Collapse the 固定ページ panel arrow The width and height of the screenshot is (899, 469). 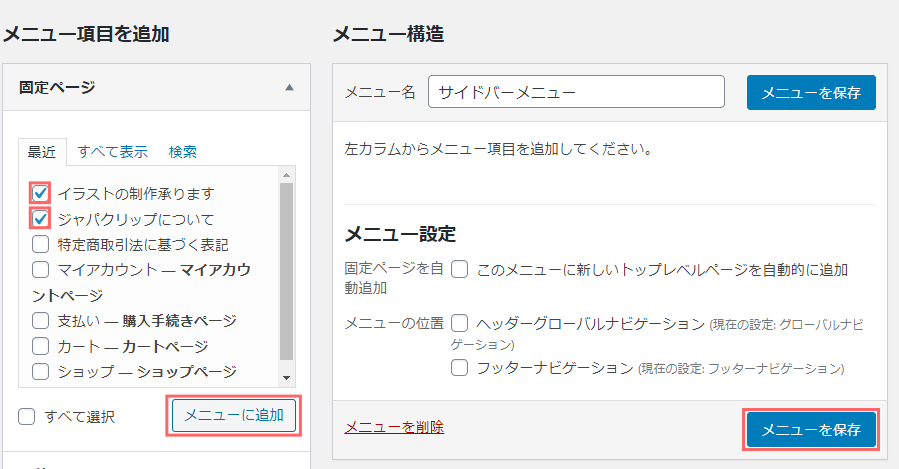coord(289,87)
